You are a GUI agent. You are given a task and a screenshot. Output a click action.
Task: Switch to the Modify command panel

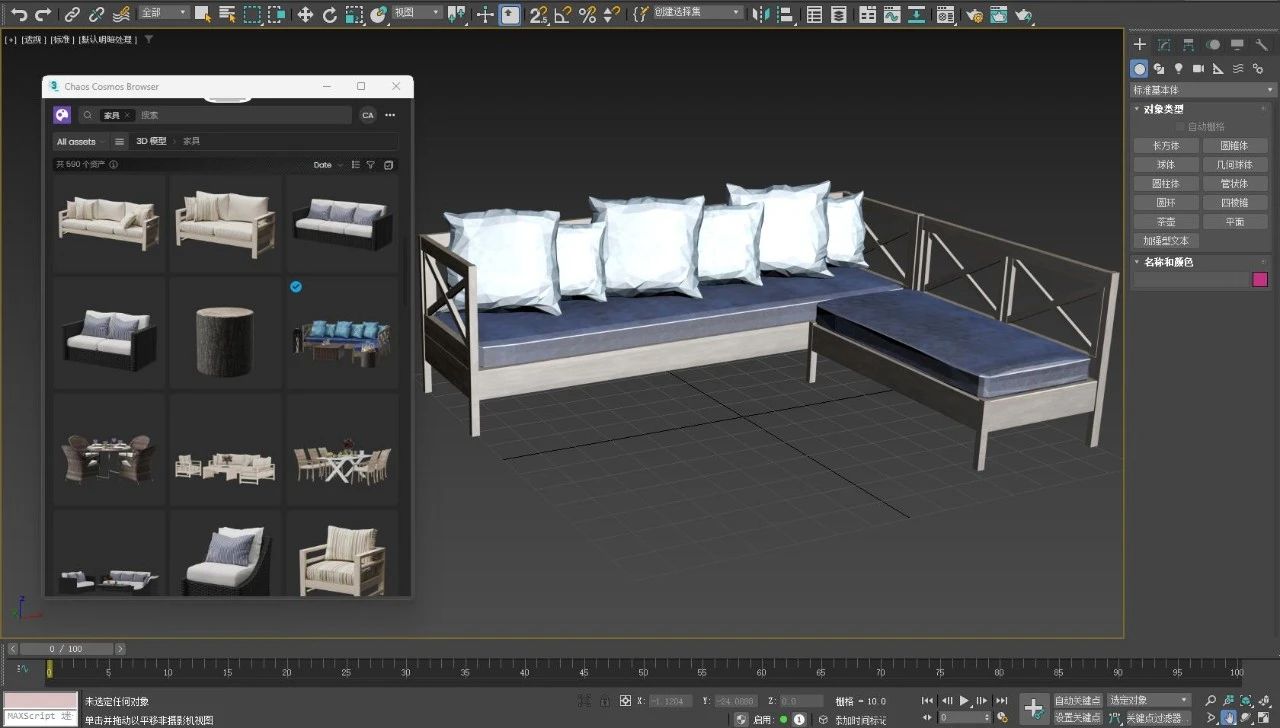point(1163,45)
